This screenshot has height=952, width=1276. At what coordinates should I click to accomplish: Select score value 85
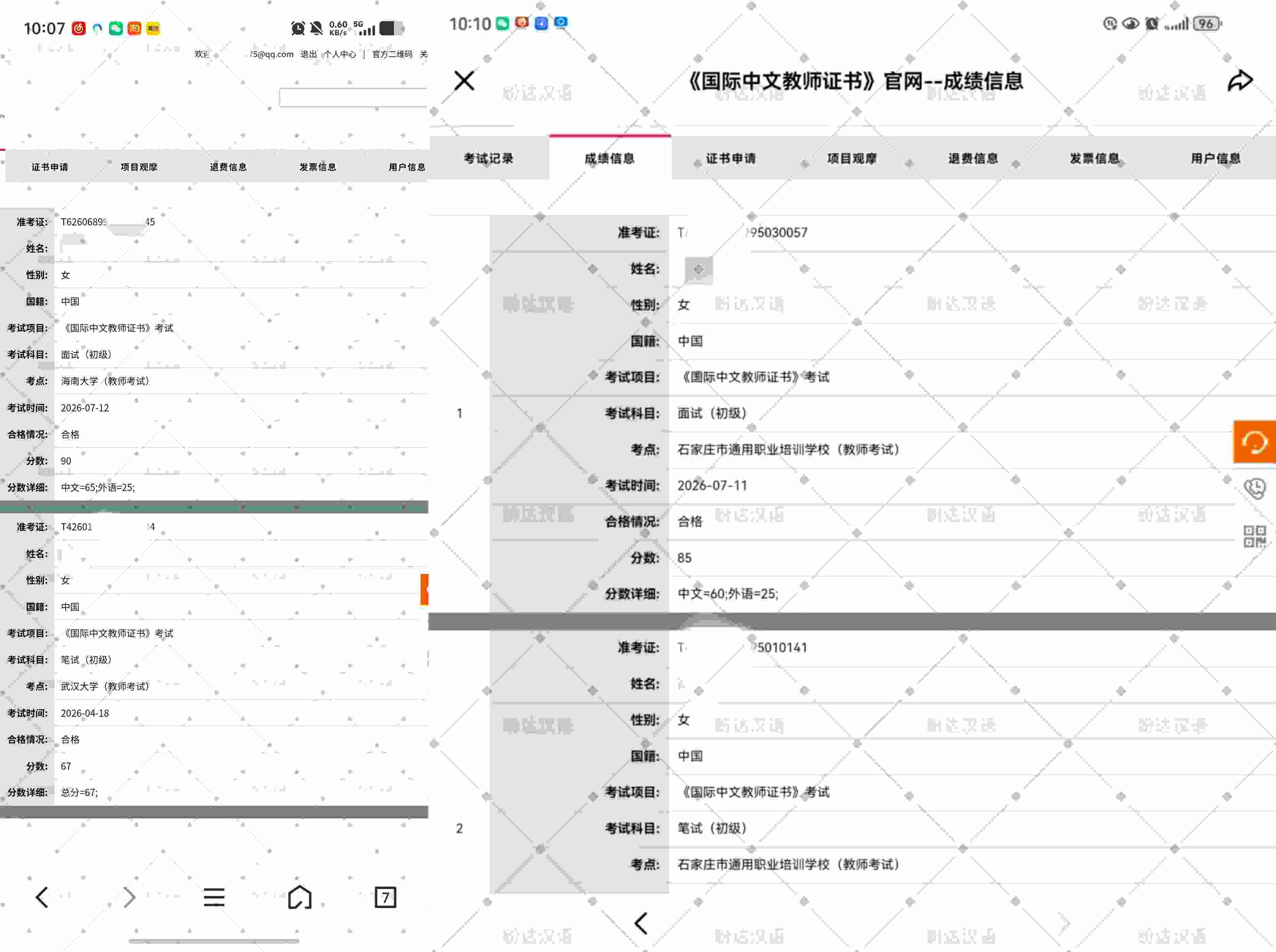(685, 558)
